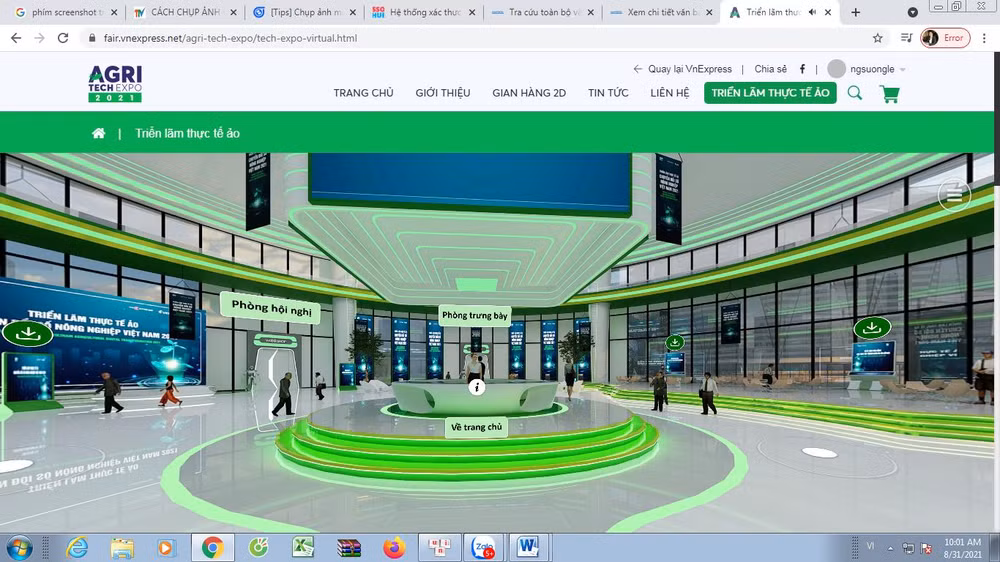This screenshot has width=1000, height=562.
Task: Click the user avatar circle
Action: [x=836, y=69]
